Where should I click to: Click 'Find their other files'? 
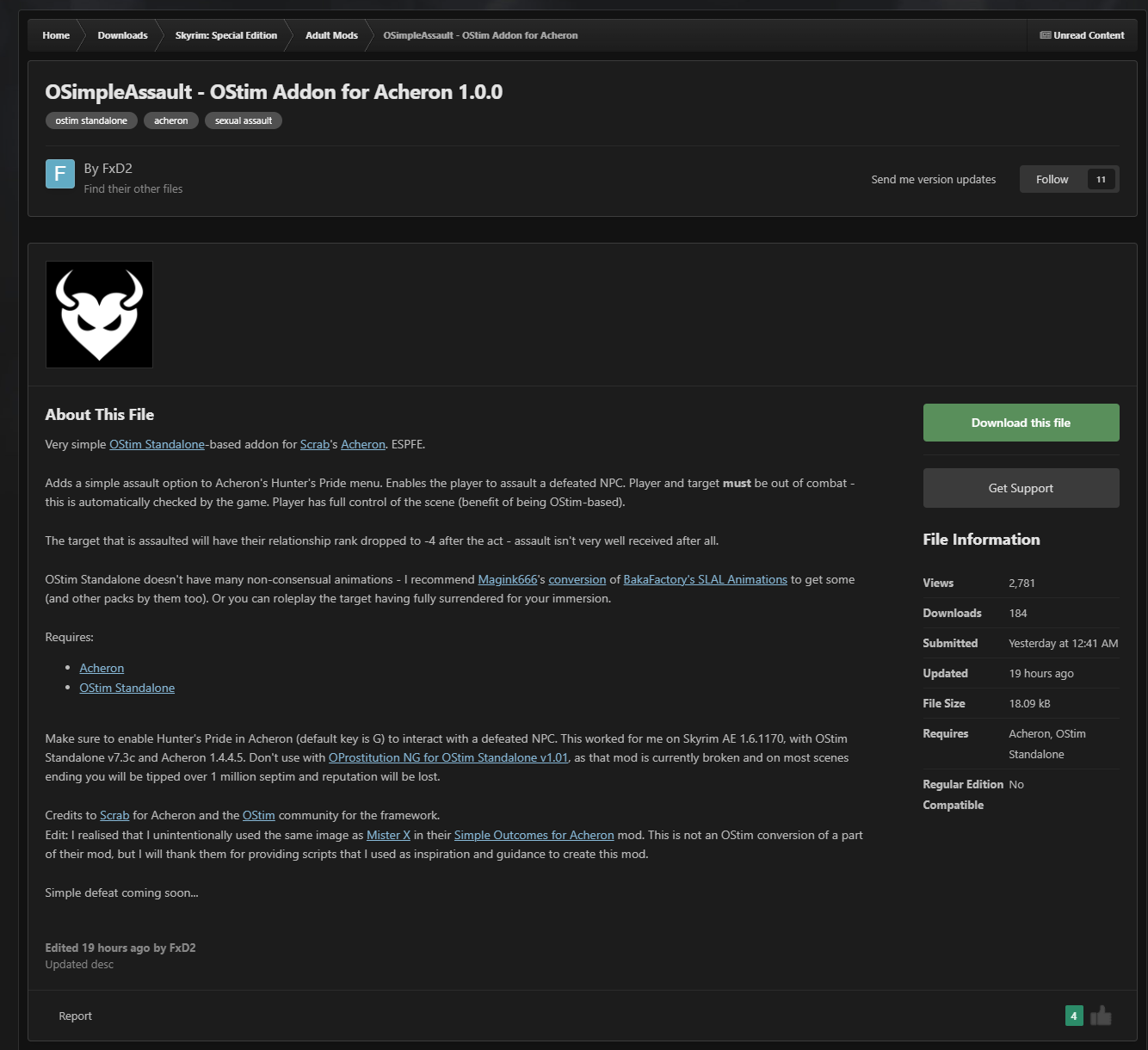tap(133, 189)
